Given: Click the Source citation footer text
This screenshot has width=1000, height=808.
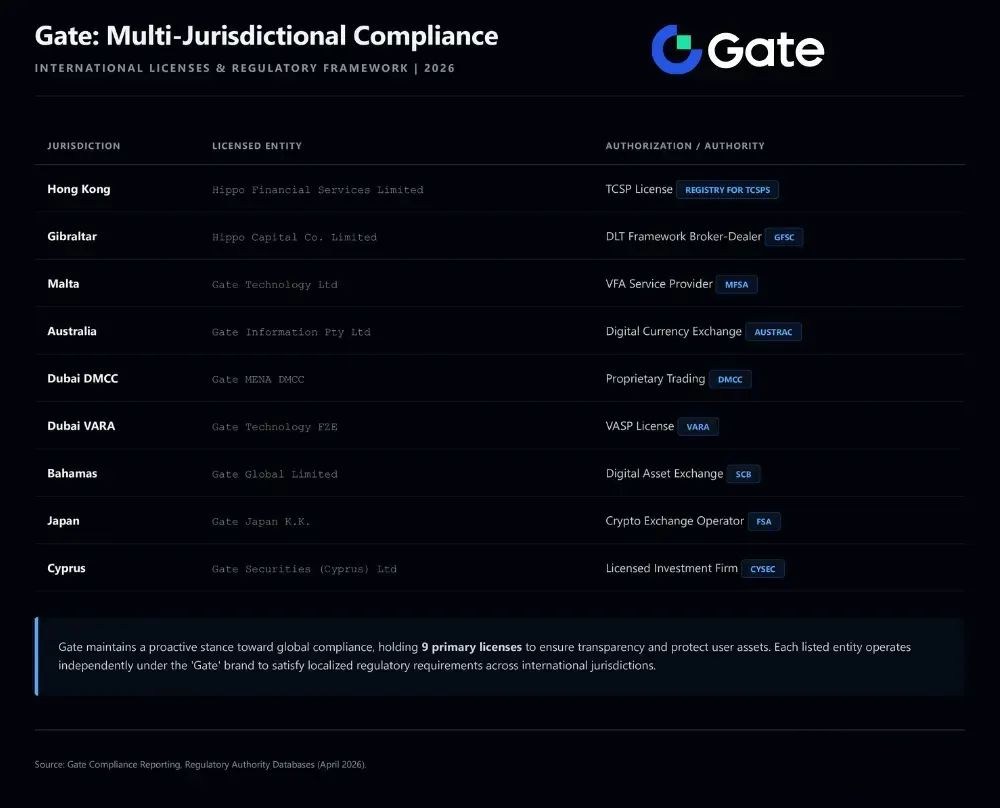Looking at the screenshot, I should (x=201, y=765).
